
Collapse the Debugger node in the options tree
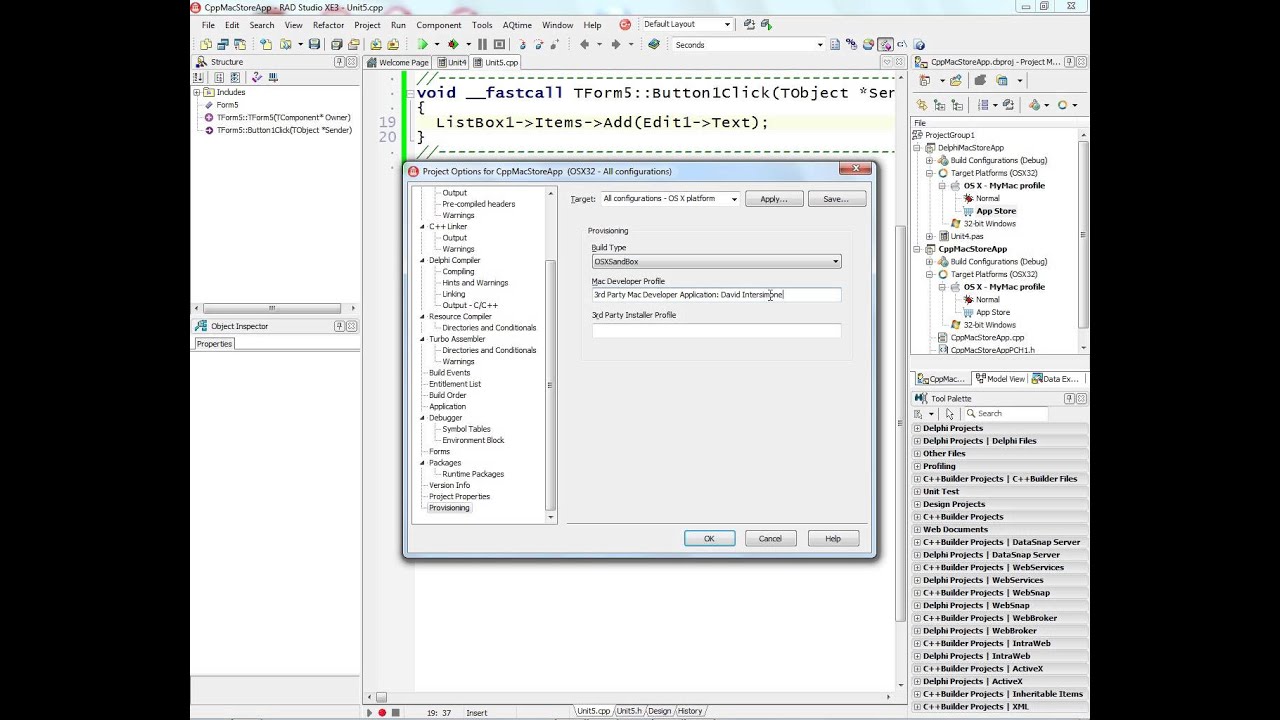tap(422, 418)
